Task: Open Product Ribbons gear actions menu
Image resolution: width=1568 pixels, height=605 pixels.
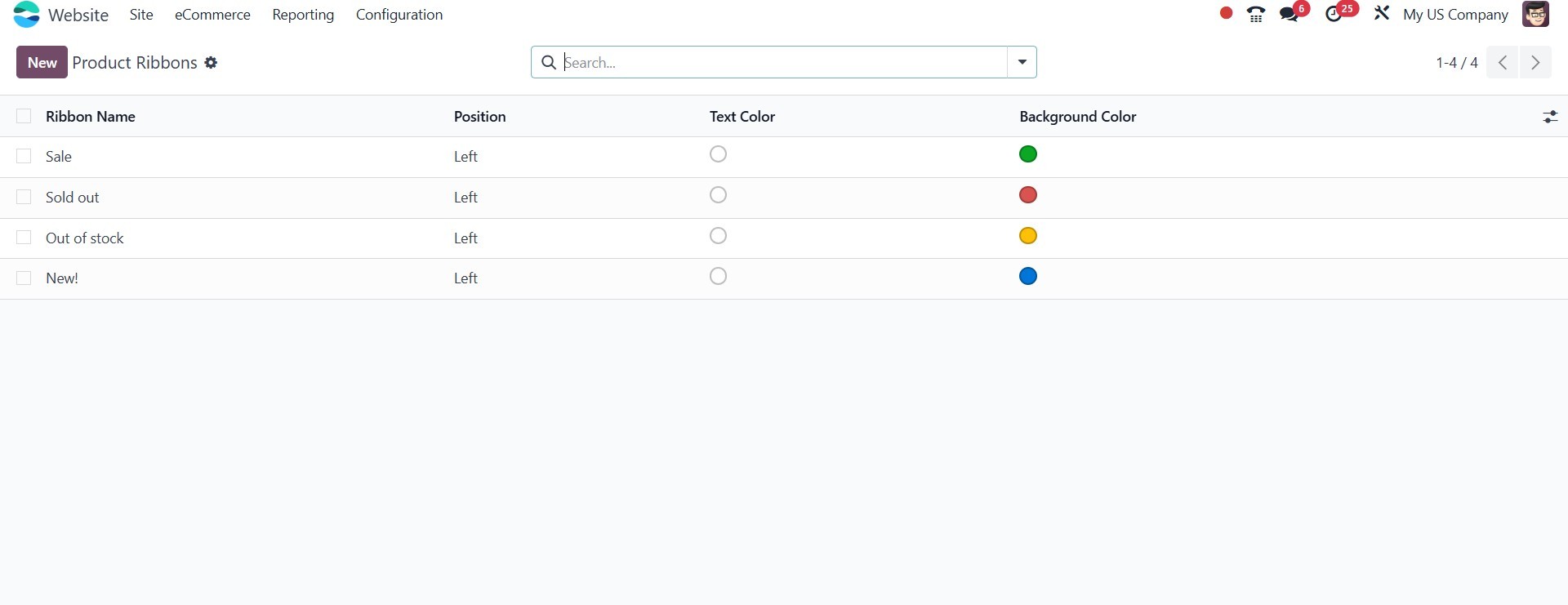Action: pyautogui.click(x=211, y=63)
